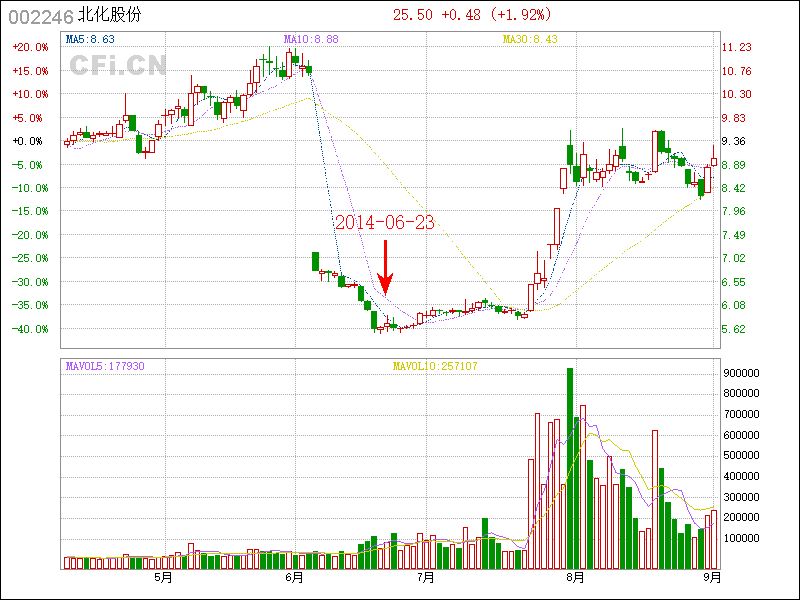
Task: Click the 500000 volume axis label
Action: tap(741, 455)
